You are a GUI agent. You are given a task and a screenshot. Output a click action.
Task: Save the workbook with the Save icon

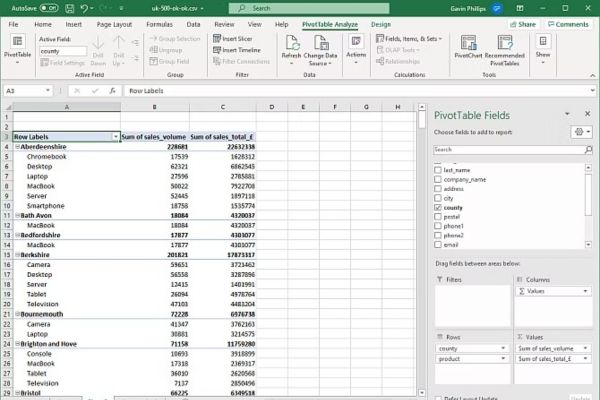coord(70,8)
